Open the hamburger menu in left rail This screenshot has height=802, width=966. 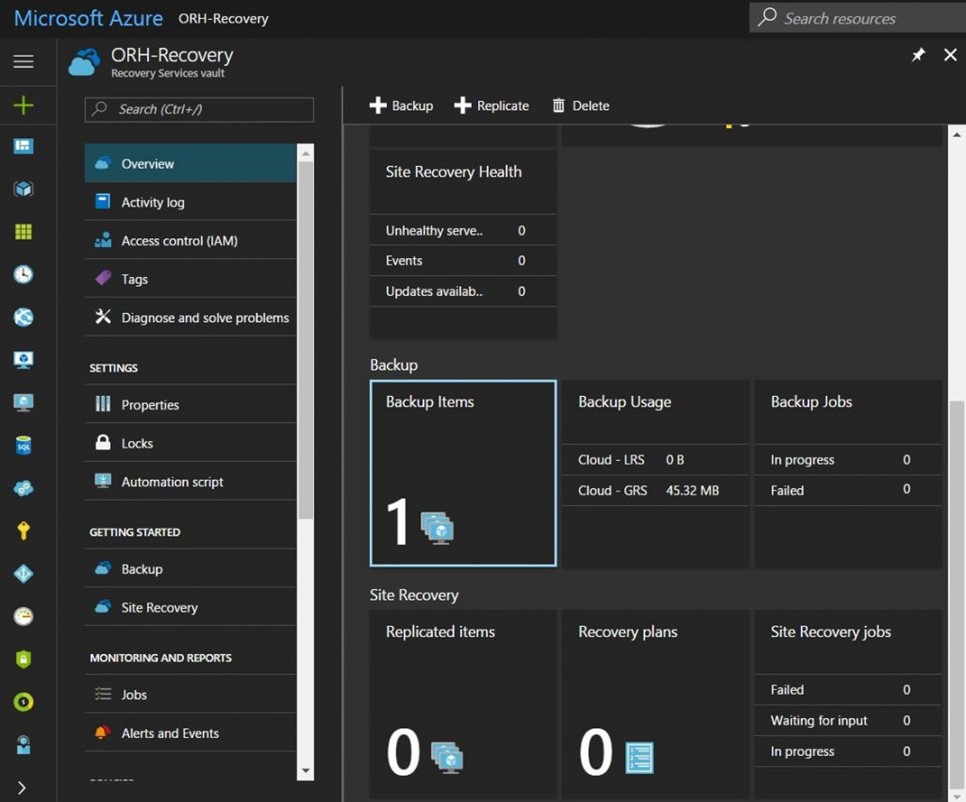point(23,62)
